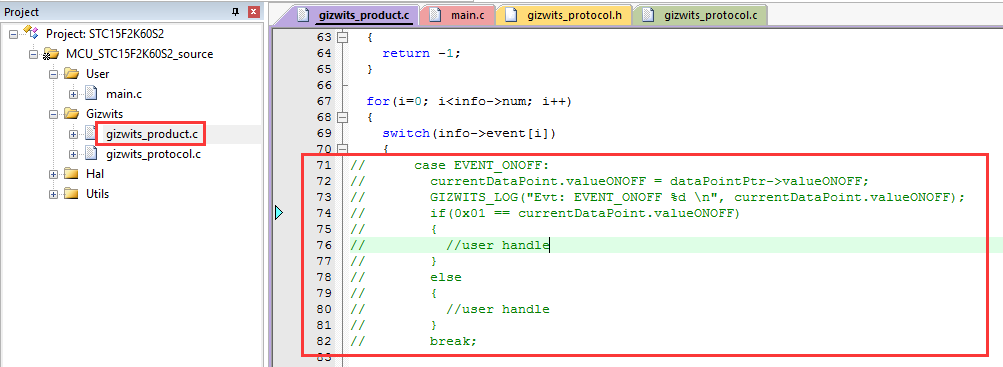Switch to the gizwits_protocol.h editor tab

(564, 14)
